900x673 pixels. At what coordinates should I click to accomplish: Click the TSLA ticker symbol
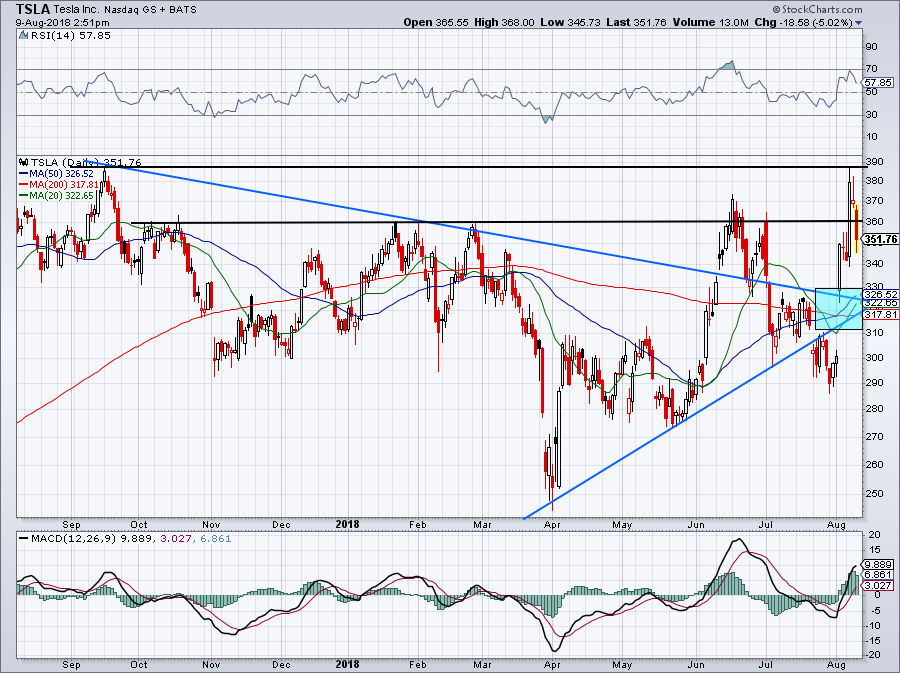coord(34,9)
